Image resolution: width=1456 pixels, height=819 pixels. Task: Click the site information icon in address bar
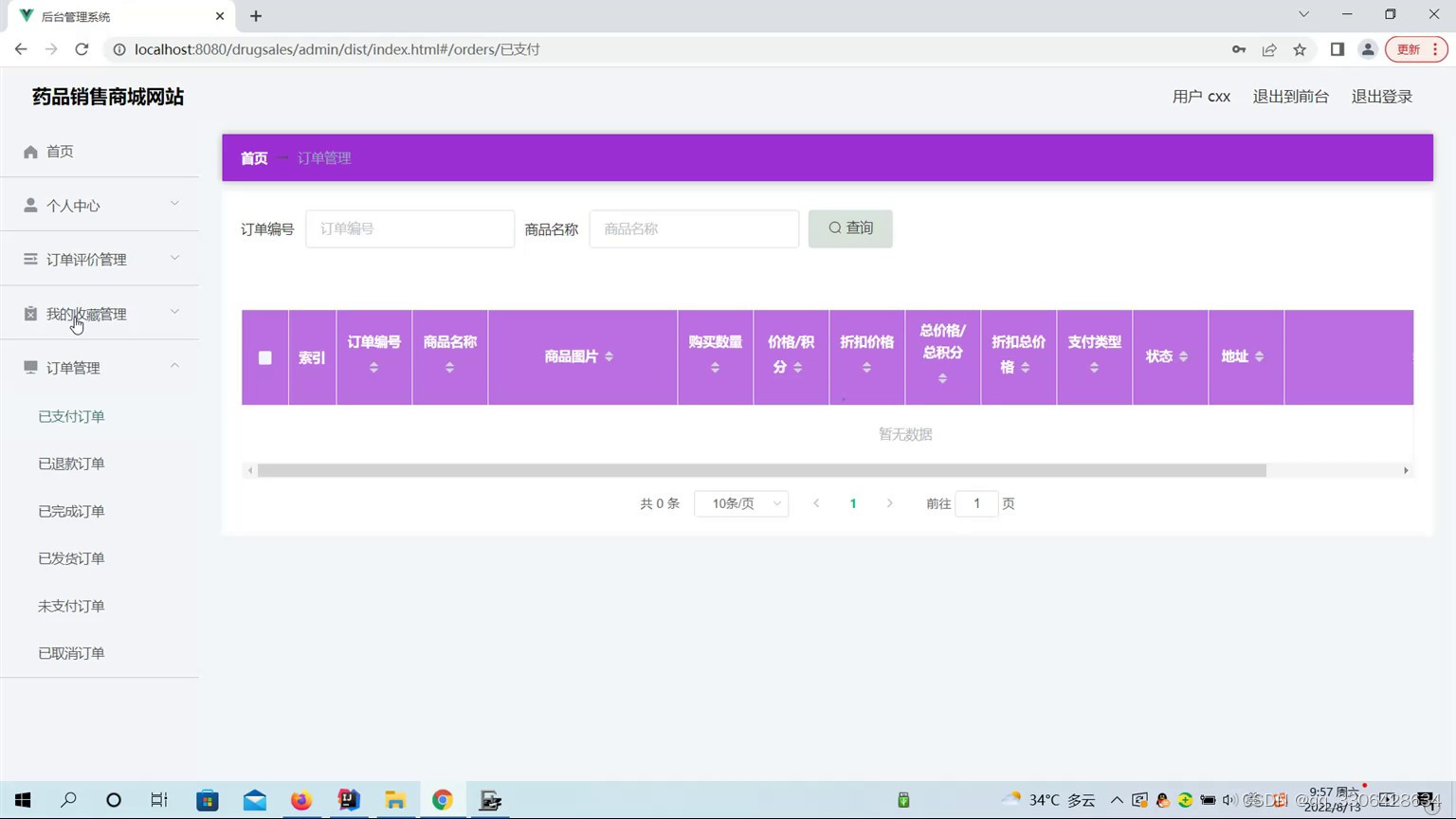pyautogui.click(x=119, y=49)
